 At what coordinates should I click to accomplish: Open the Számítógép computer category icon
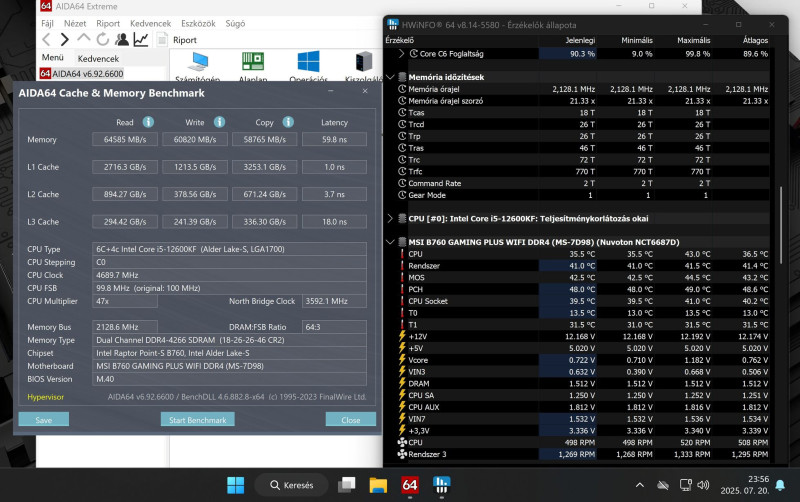tap(197, 62)
